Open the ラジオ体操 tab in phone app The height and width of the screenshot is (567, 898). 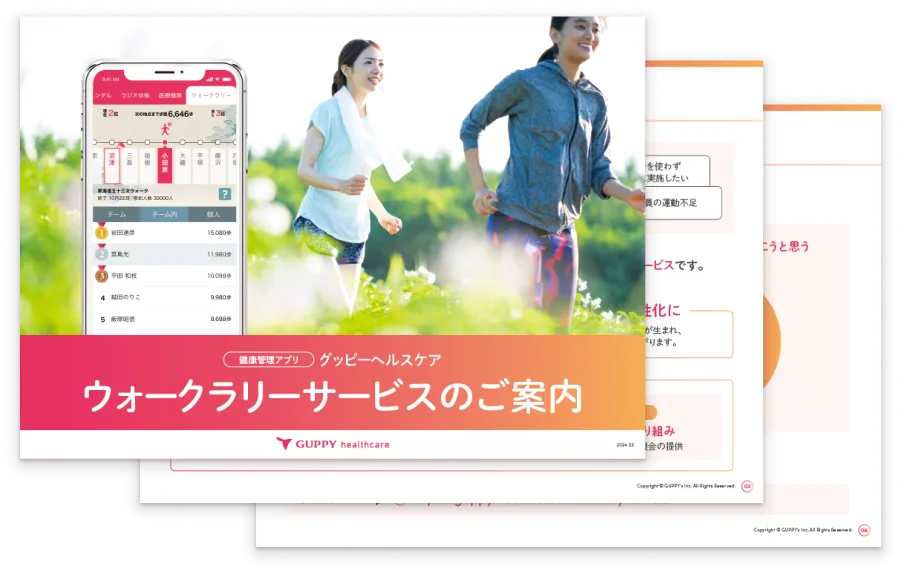coord(135,95)
